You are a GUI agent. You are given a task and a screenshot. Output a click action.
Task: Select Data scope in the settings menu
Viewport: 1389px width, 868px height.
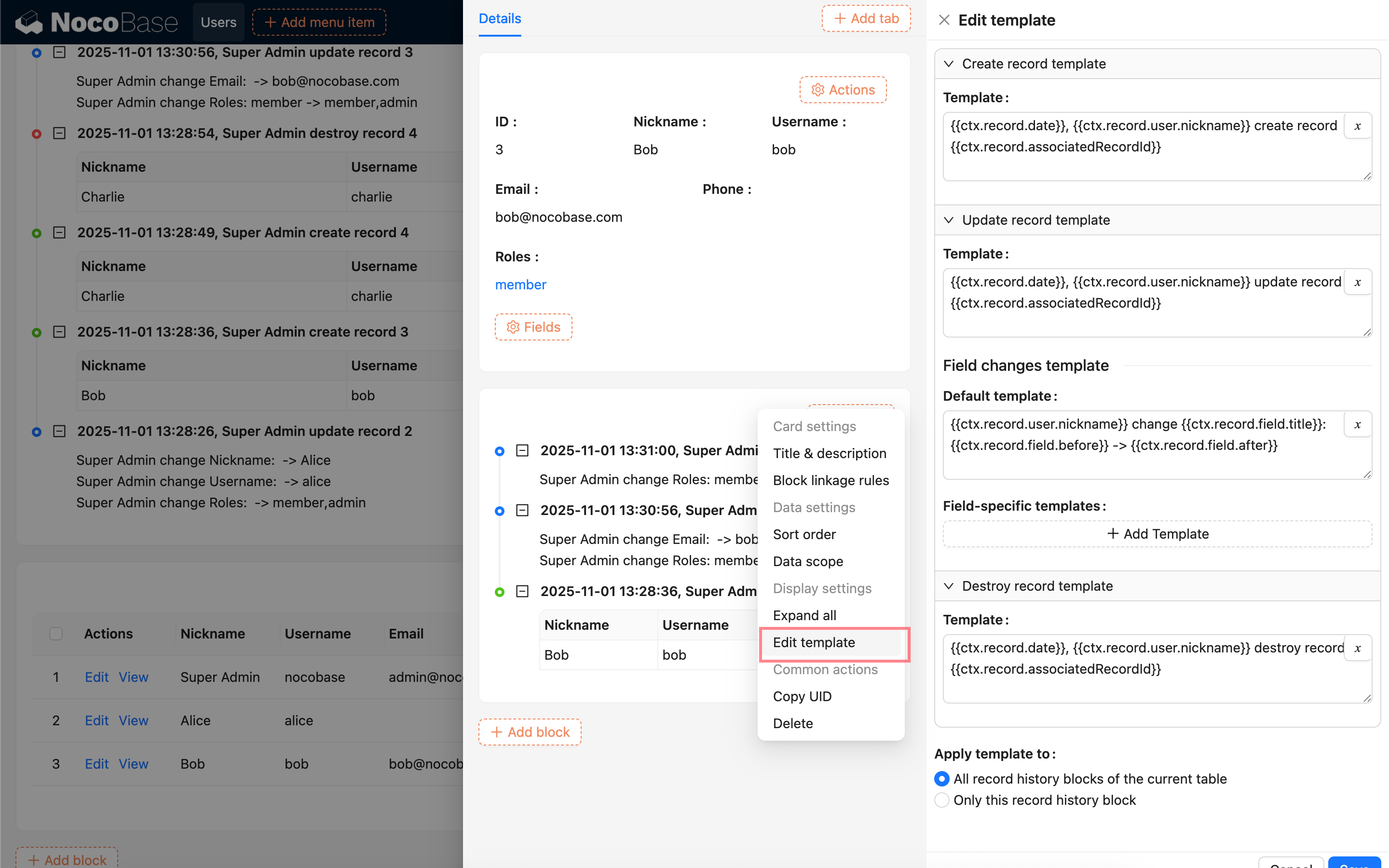(807, 561)
